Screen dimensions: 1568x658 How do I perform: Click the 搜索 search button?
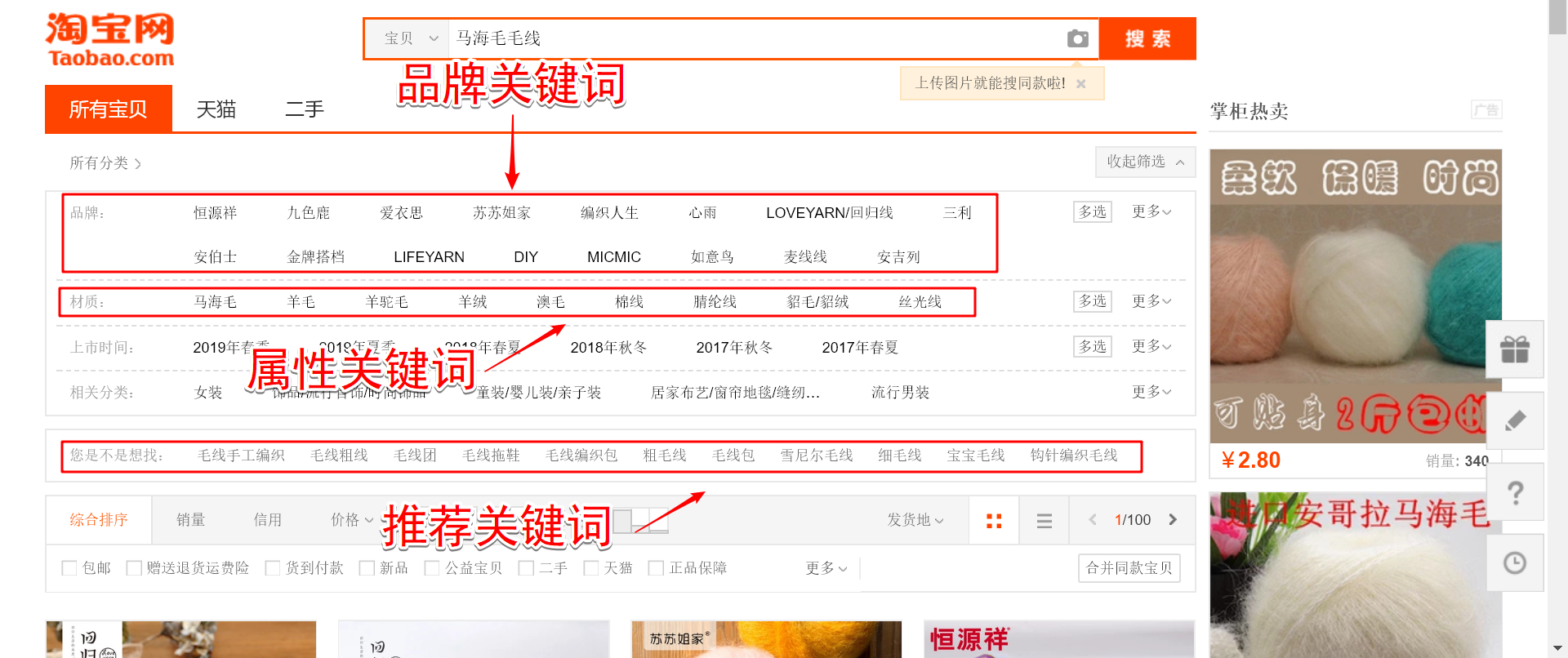click(1147, 38)
